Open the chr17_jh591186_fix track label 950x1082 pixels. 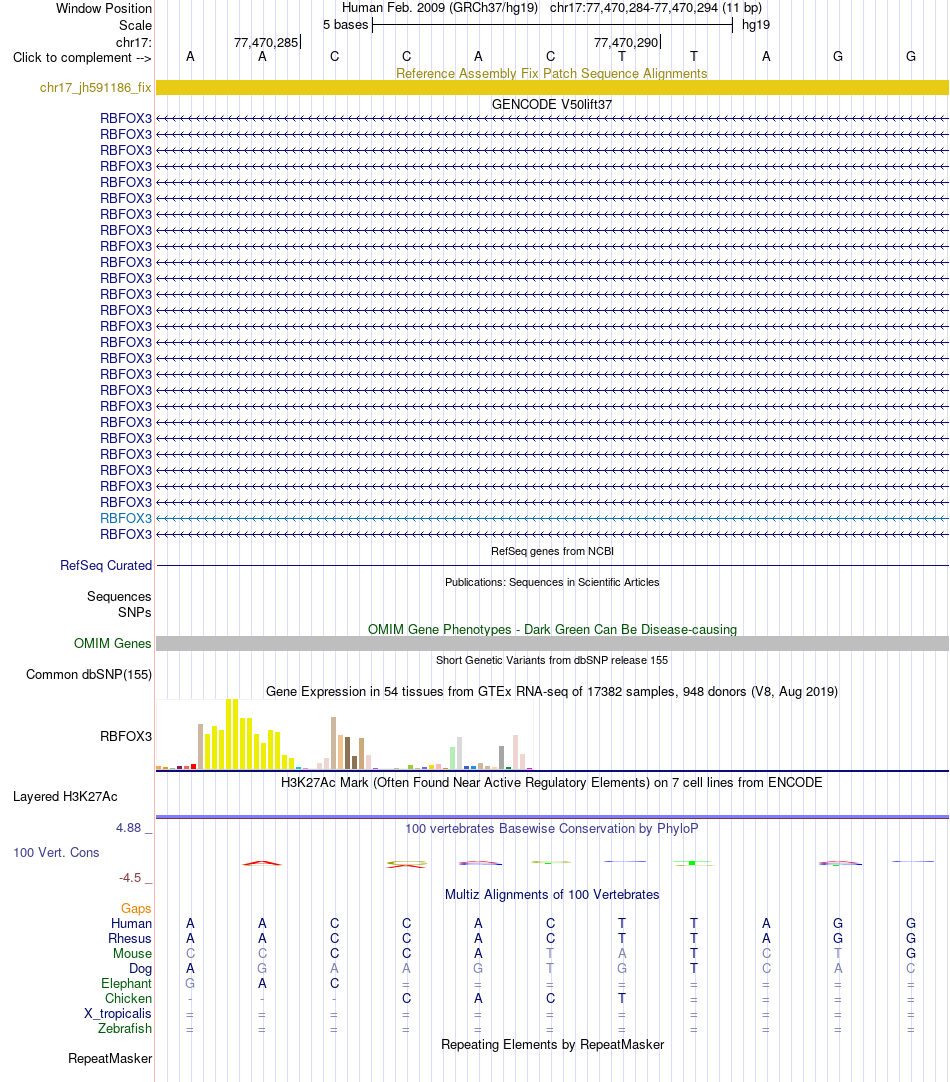click(95, 88)
